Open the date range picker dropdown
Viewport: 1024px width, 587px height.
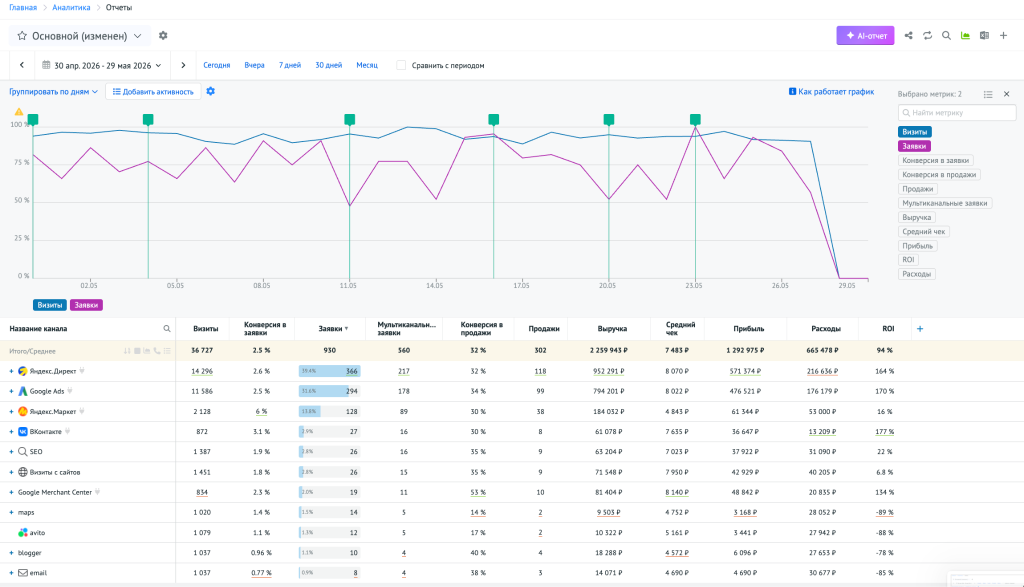(x=102, y=65)
